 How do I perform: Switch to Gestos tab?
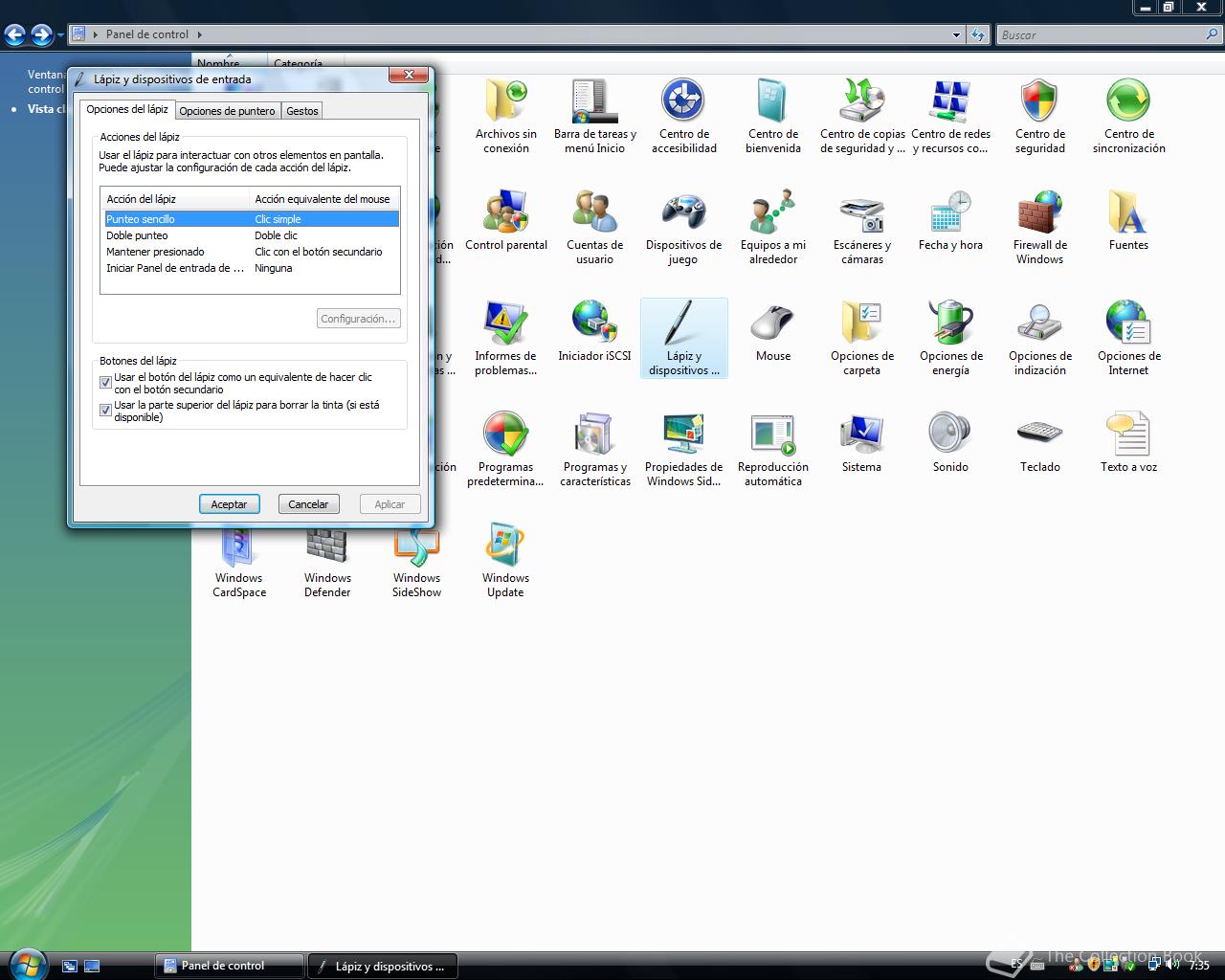302,111
